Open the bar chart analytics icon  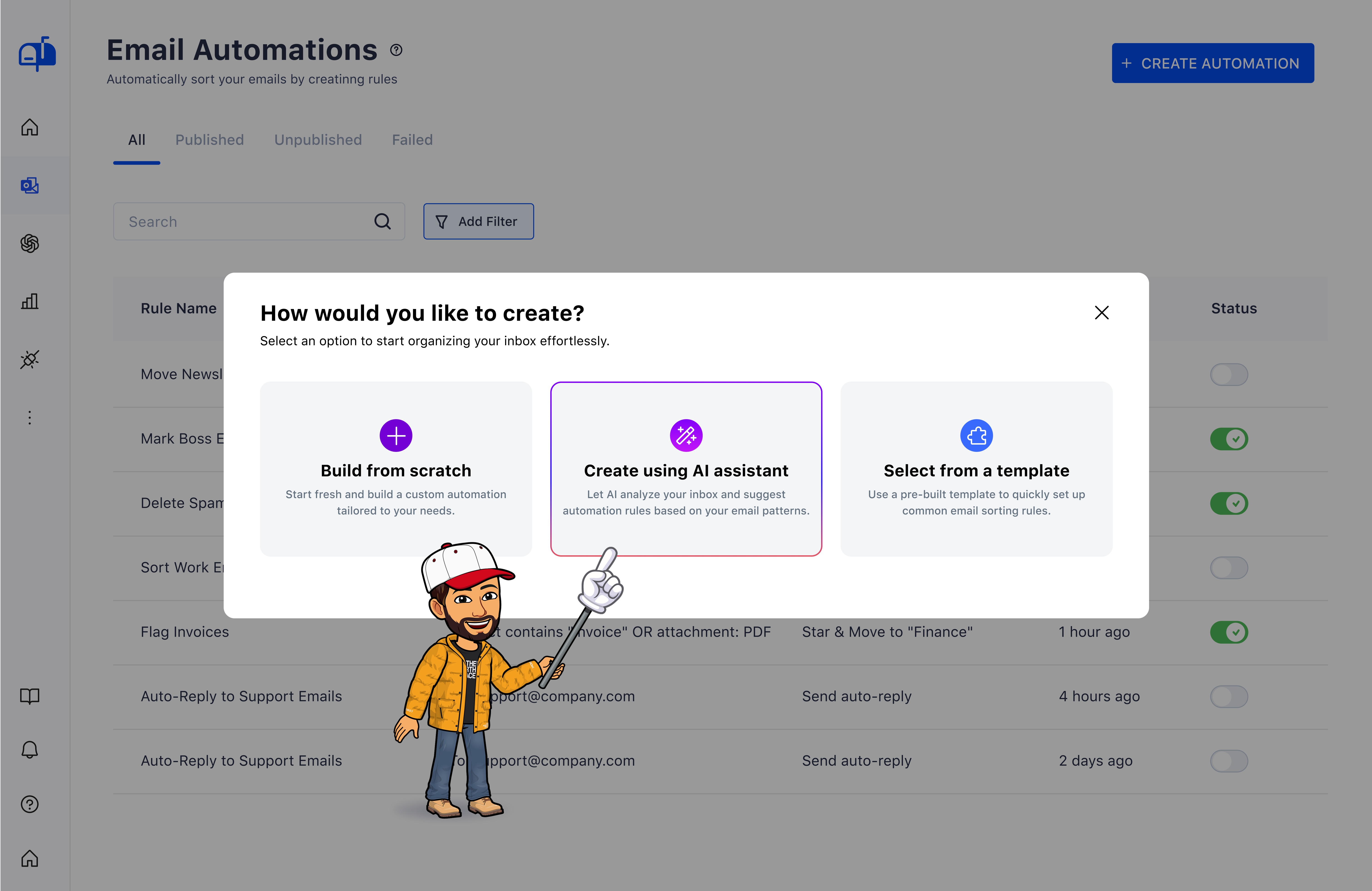(x=30, y=301)
